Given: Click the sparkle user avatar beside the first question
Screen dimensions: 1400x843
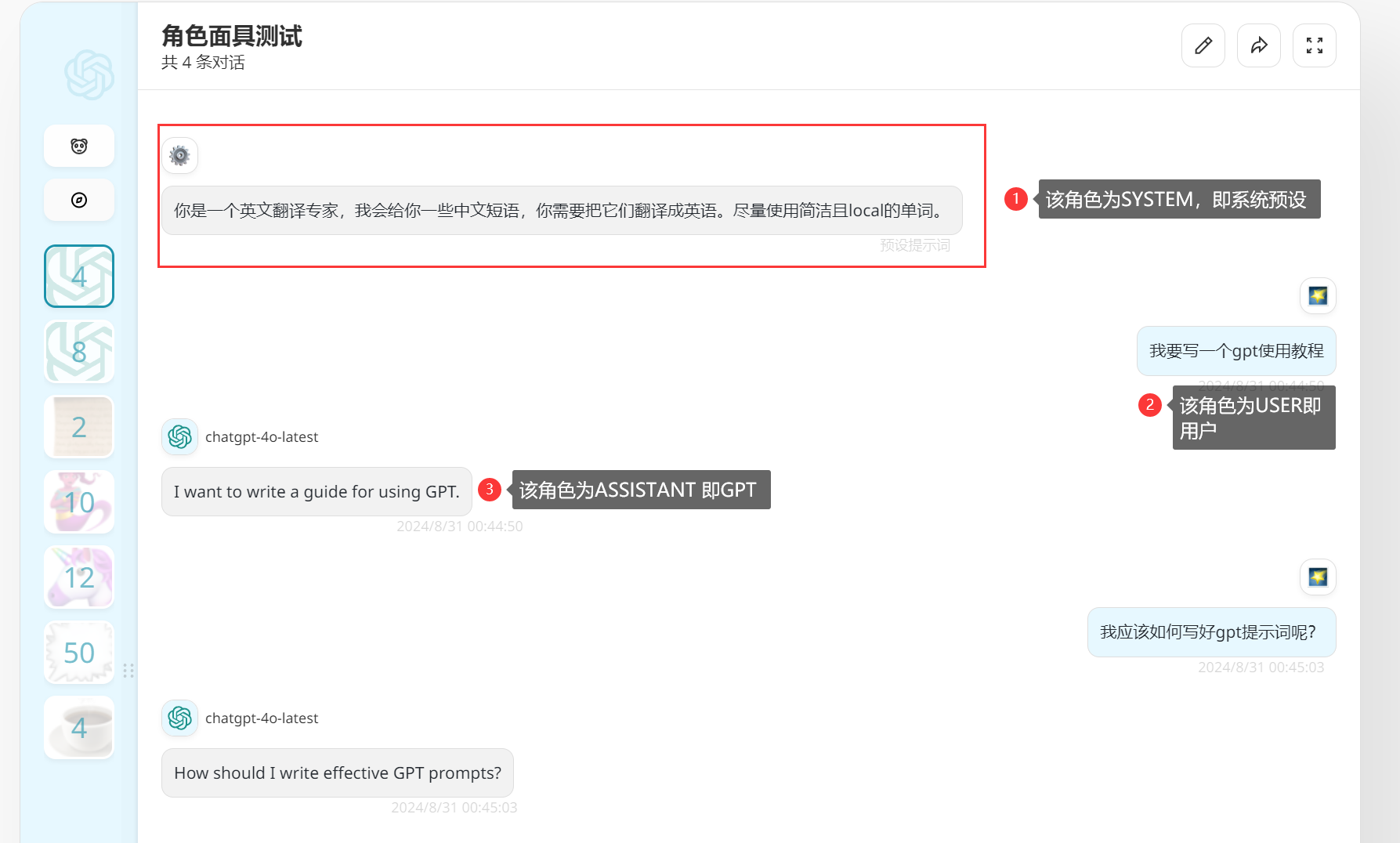Looking at the screenshot, I should tap(1318, 295).
